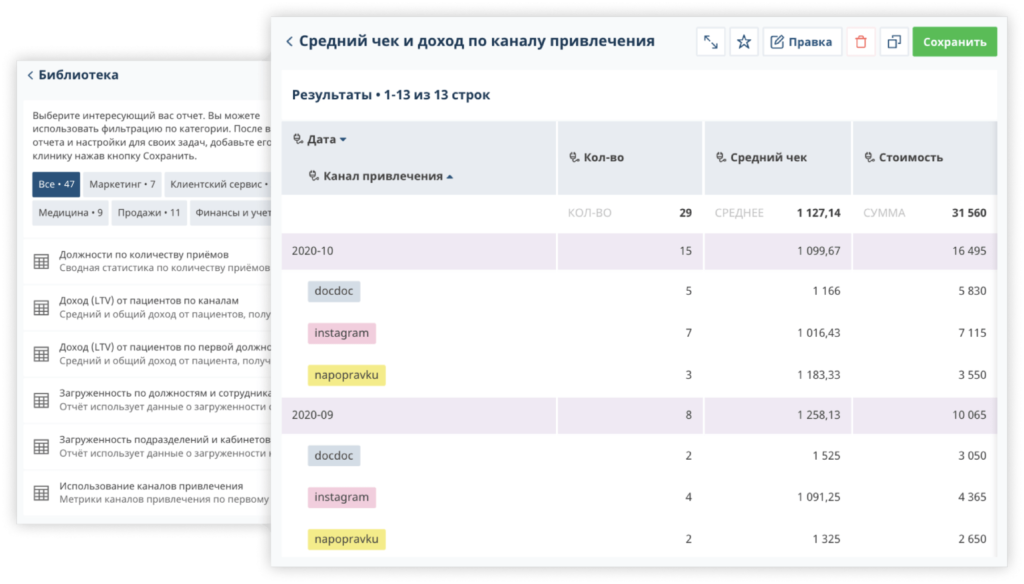Toggle Канал привлечения sort arrow
This screenshot has width=1024, height=584.
[x=450, y=177]
